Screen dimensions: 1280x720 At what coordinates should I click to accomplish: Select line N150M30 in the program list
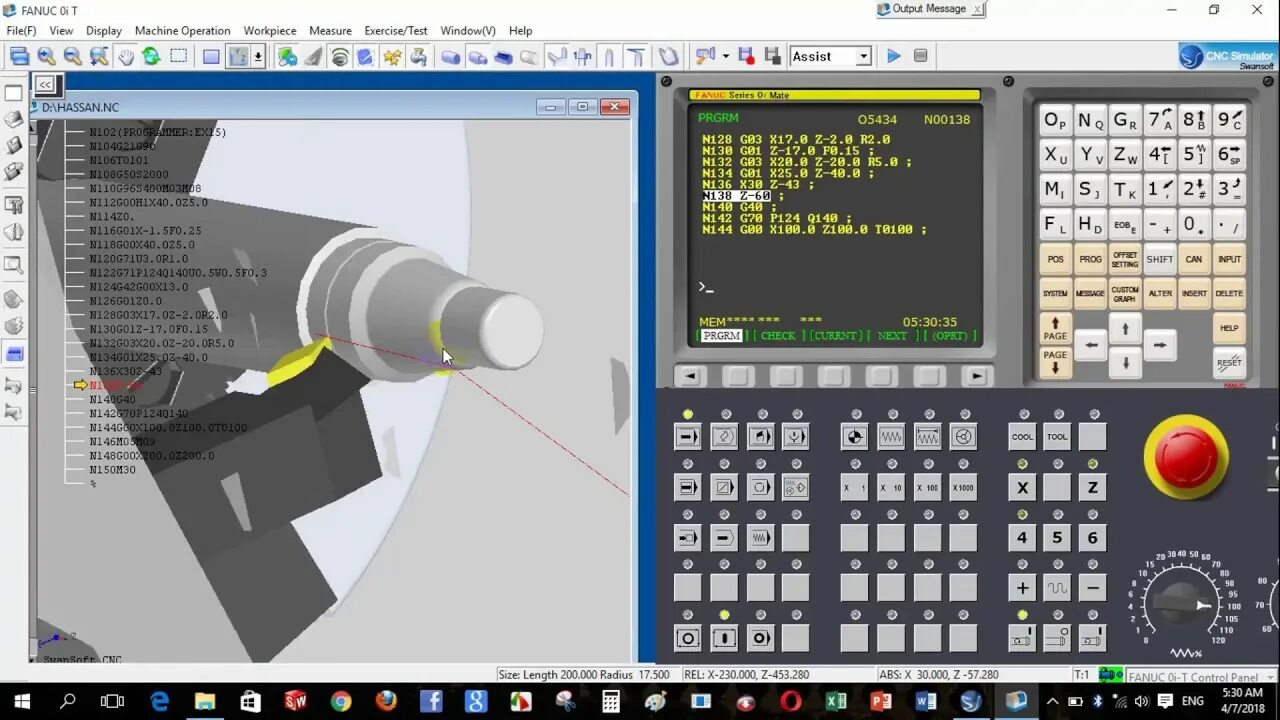[112, 470]
